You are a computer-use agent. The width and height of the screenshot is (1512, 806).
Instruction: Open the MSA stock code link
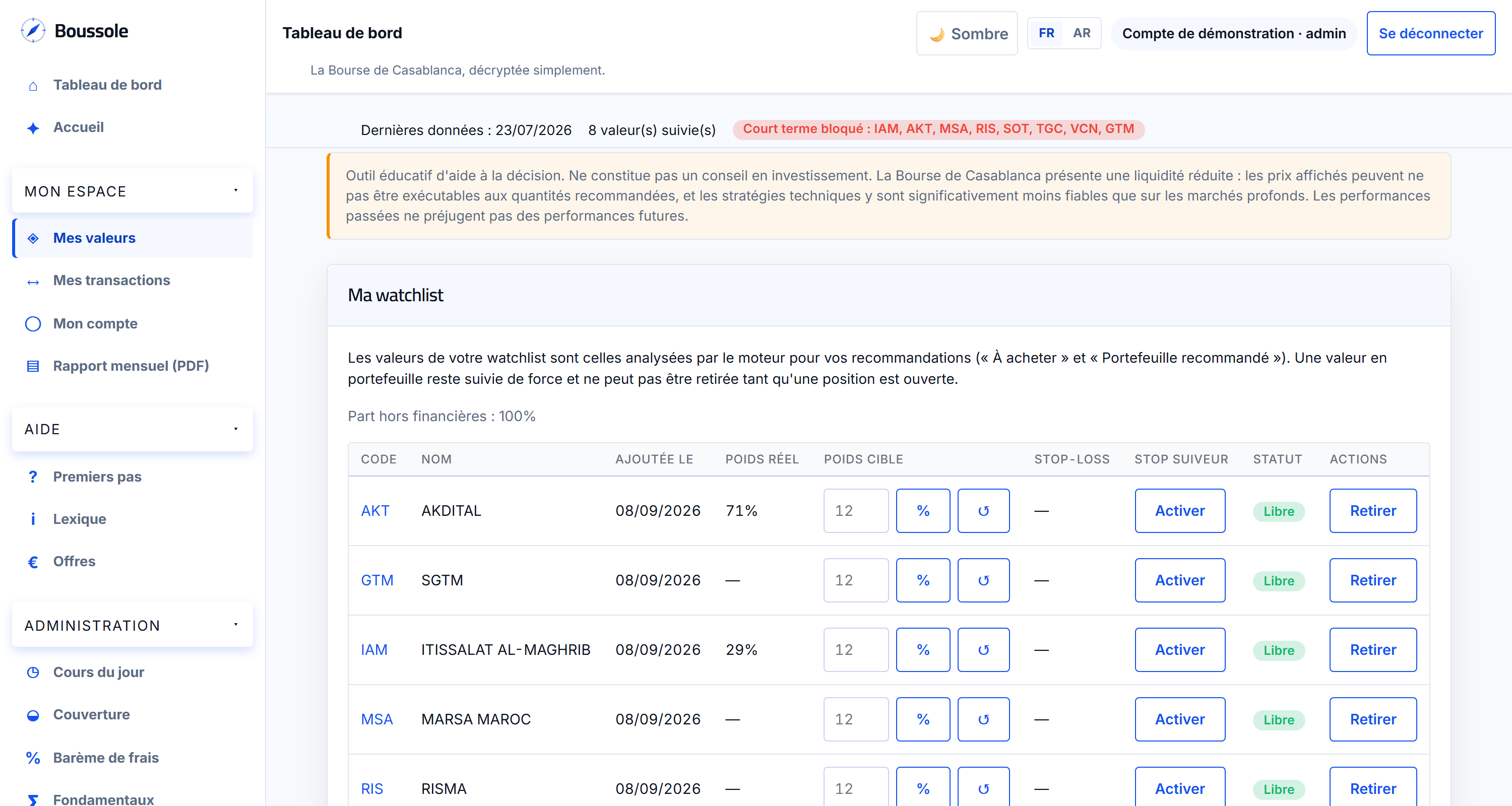pyautogui.click(x=377, y=719)
